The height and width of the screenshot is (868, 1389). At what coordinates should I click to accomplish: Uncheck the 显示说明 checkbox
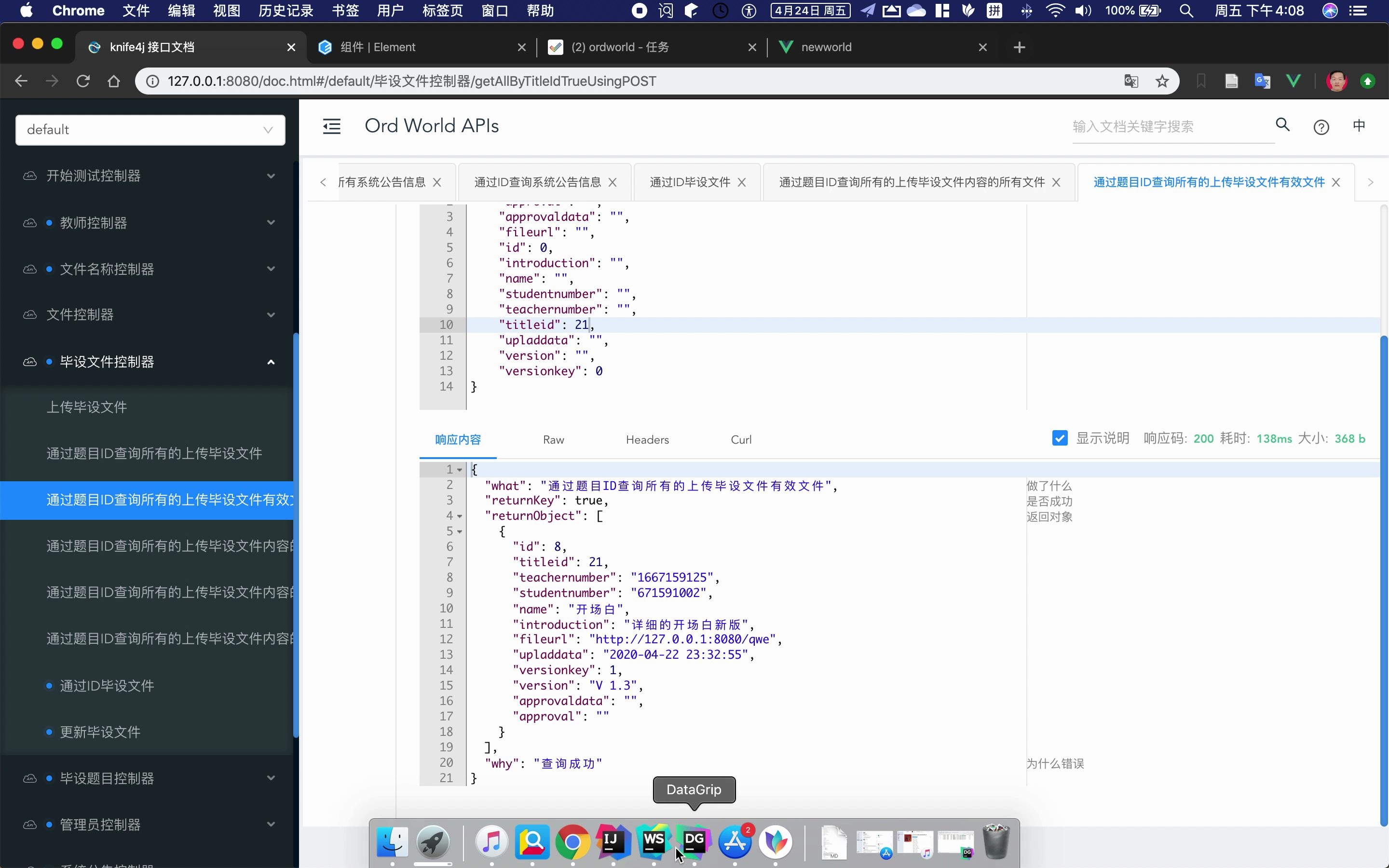(x=1060, y=439)
